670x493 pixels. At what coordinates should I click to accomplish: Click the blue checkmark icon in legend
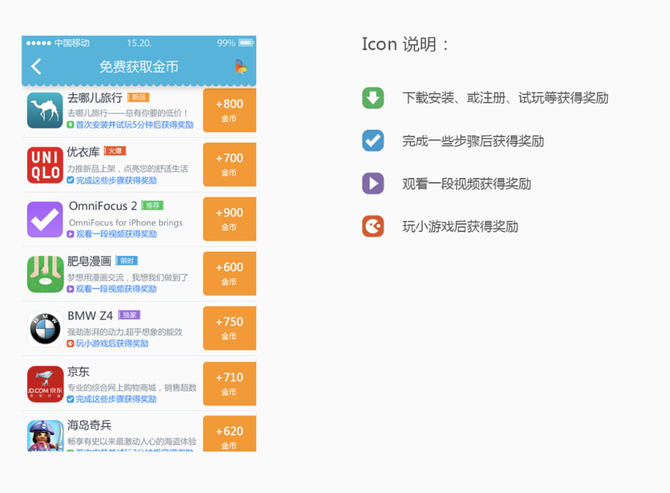tap(373, 141)
